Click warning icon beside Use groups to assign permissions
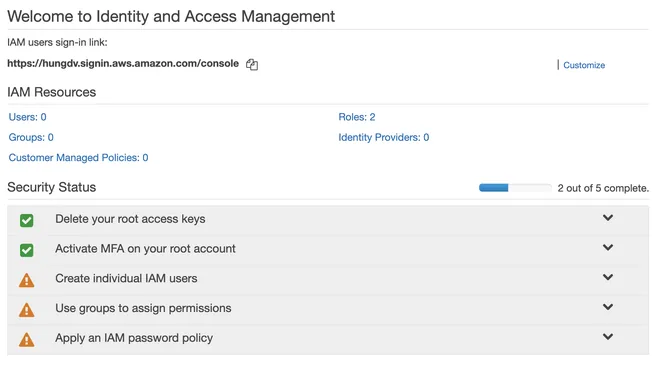660x365 pixels. tap(27, 310)
